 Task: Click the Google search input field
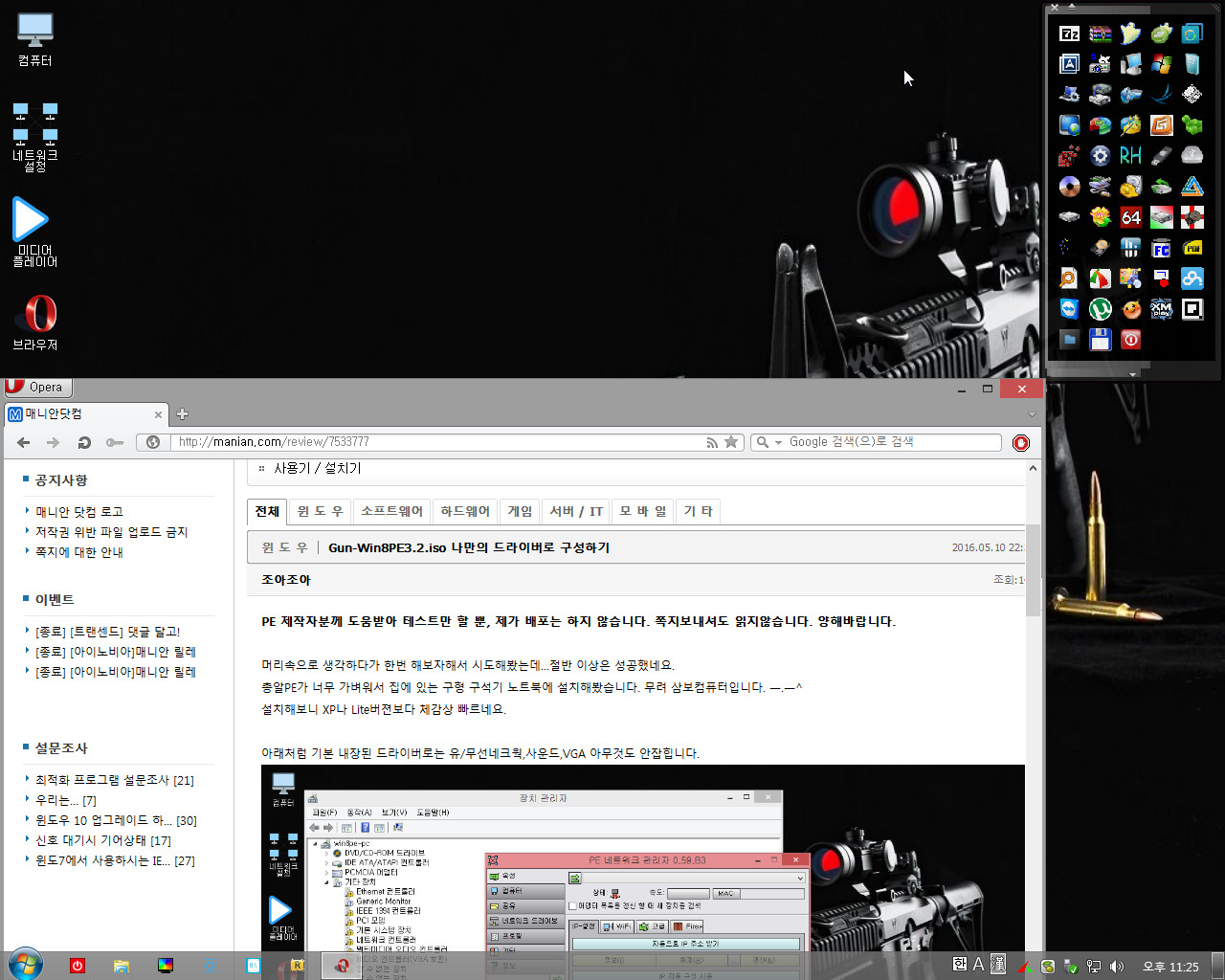click(x=894, y=442)
